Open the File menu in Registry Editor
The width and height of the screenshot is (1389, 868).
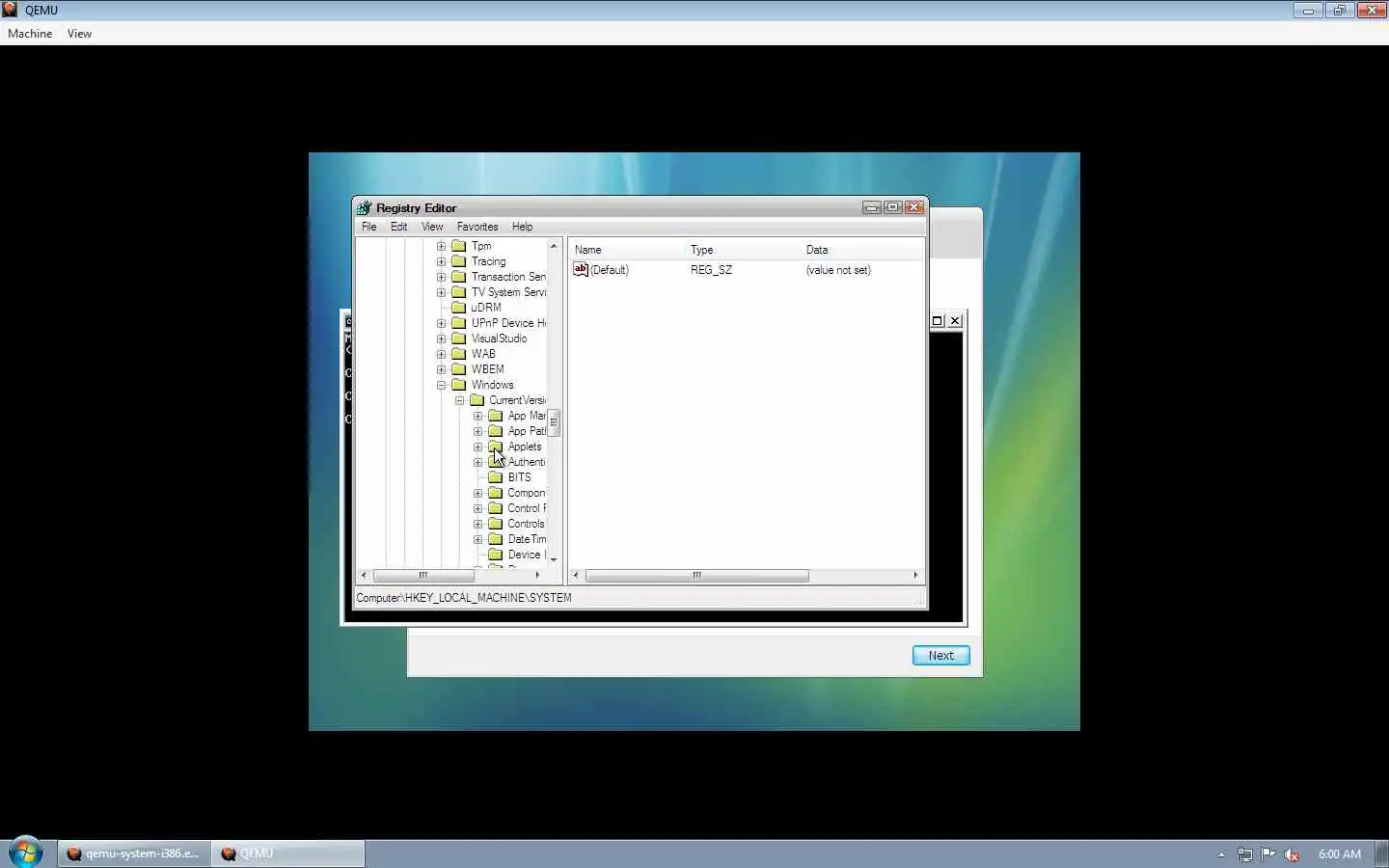pyautogui.click(x=368, y=227)
